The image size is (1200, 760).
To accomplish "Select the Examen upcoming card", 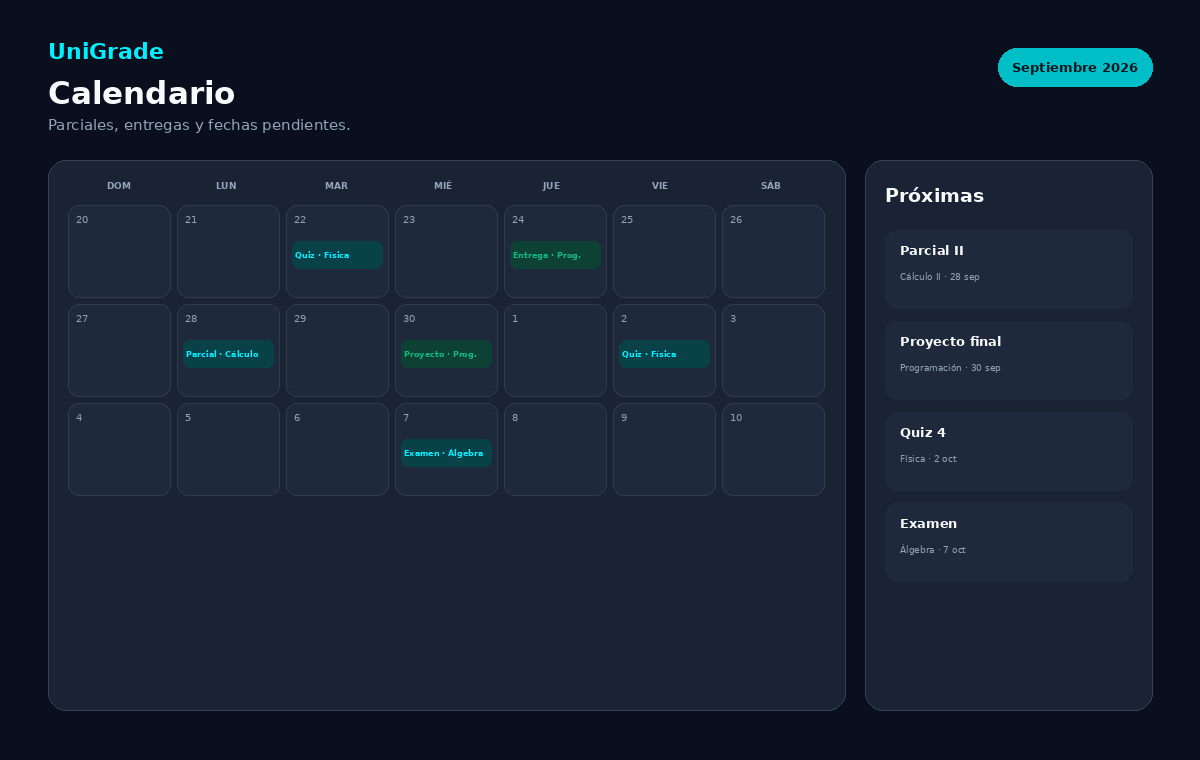I will (x=1009, y=542).
